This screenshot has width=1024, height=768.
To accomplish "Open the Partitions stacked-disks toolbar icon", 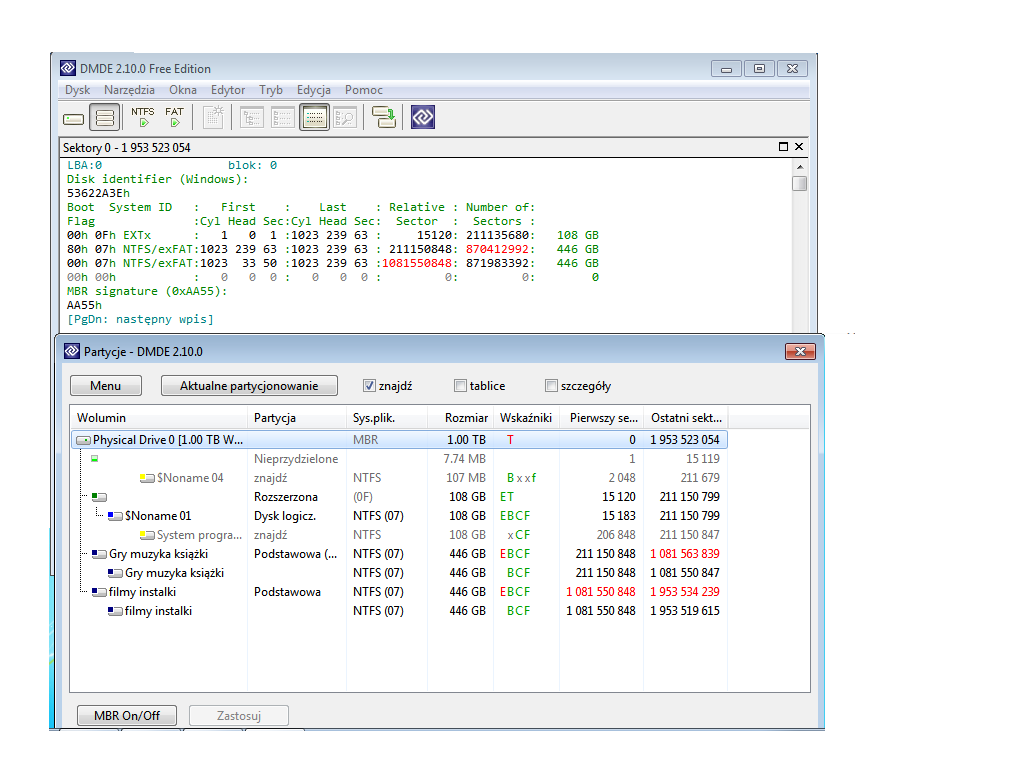I will coord(104,118).
